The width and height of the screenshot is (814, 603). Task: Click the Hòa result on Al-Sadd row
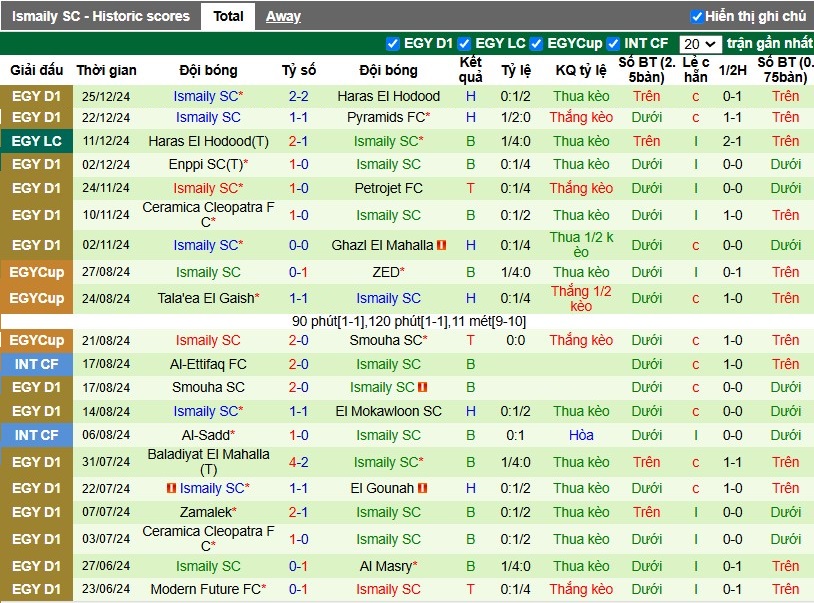tap(581, 435)
